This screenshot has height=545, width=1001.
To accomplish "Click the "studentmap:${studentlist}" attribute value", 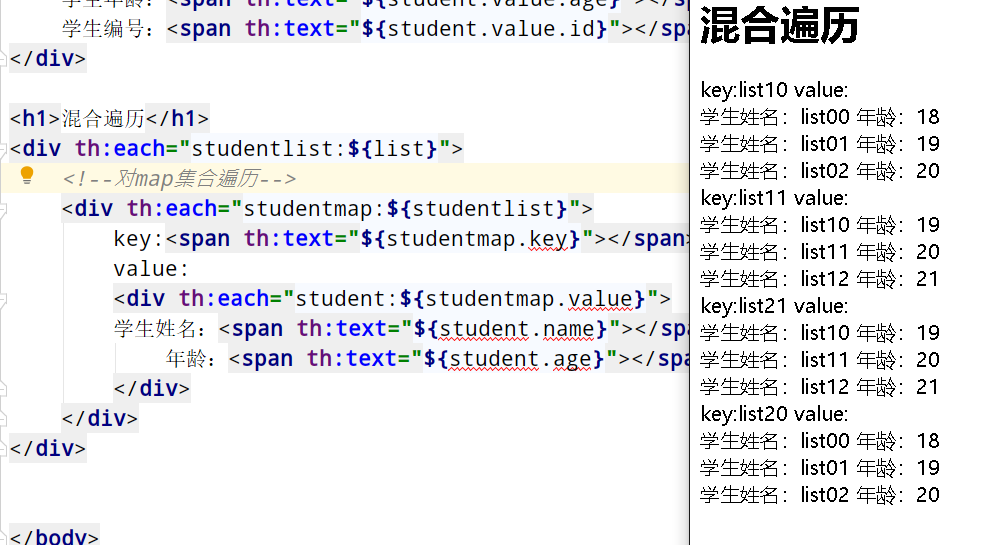I will pyautogui.click(x=405, y=209).
